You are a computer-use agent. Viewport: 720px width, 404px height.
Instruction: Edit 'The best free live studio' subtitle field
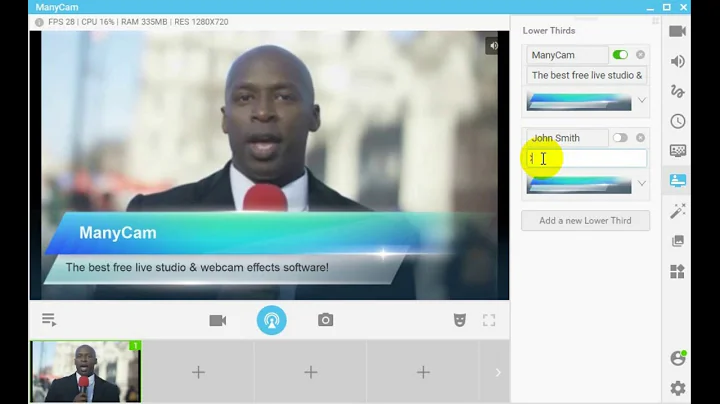pyautogui.click(x=586, y=75)
